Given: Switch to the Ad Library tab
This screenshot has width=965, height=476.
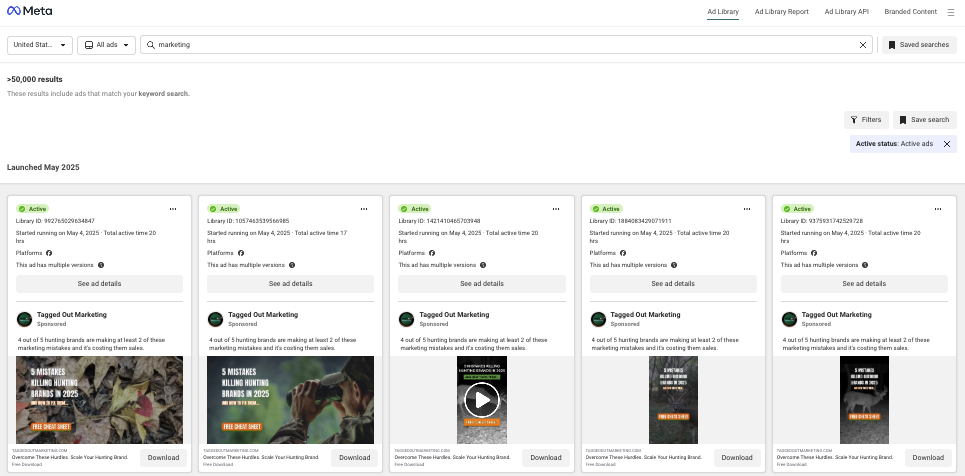Looking at the screenshot, I should point(723,12).
